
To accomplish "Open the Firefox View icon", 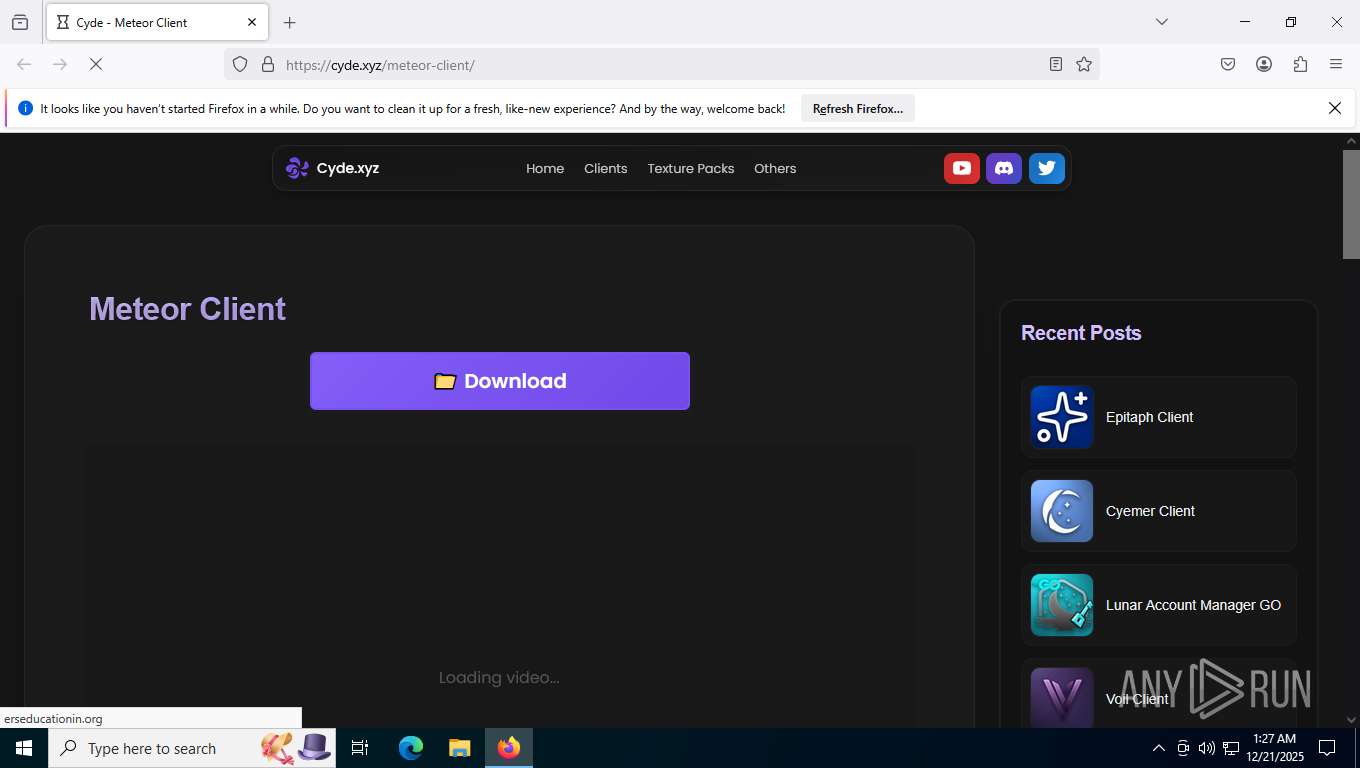I will pos(20,22).
